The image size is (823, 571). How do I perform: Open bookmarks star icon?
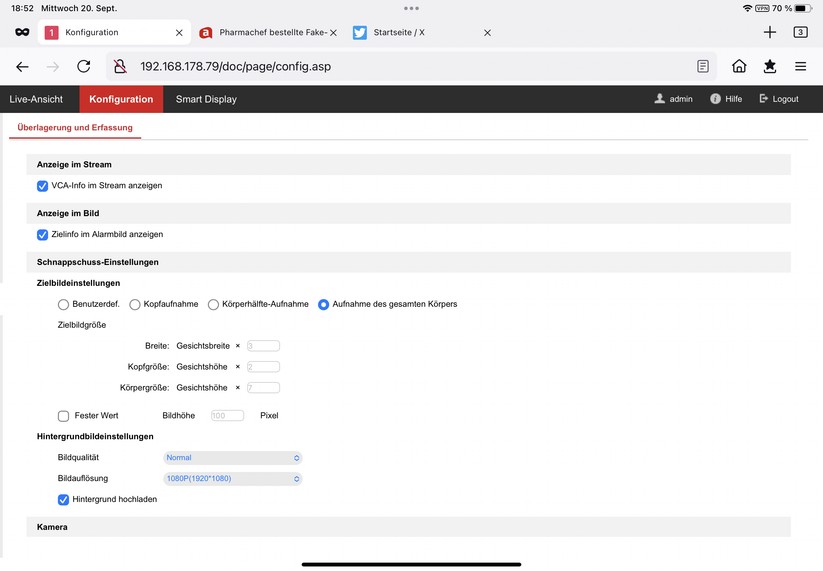[769, 66]
